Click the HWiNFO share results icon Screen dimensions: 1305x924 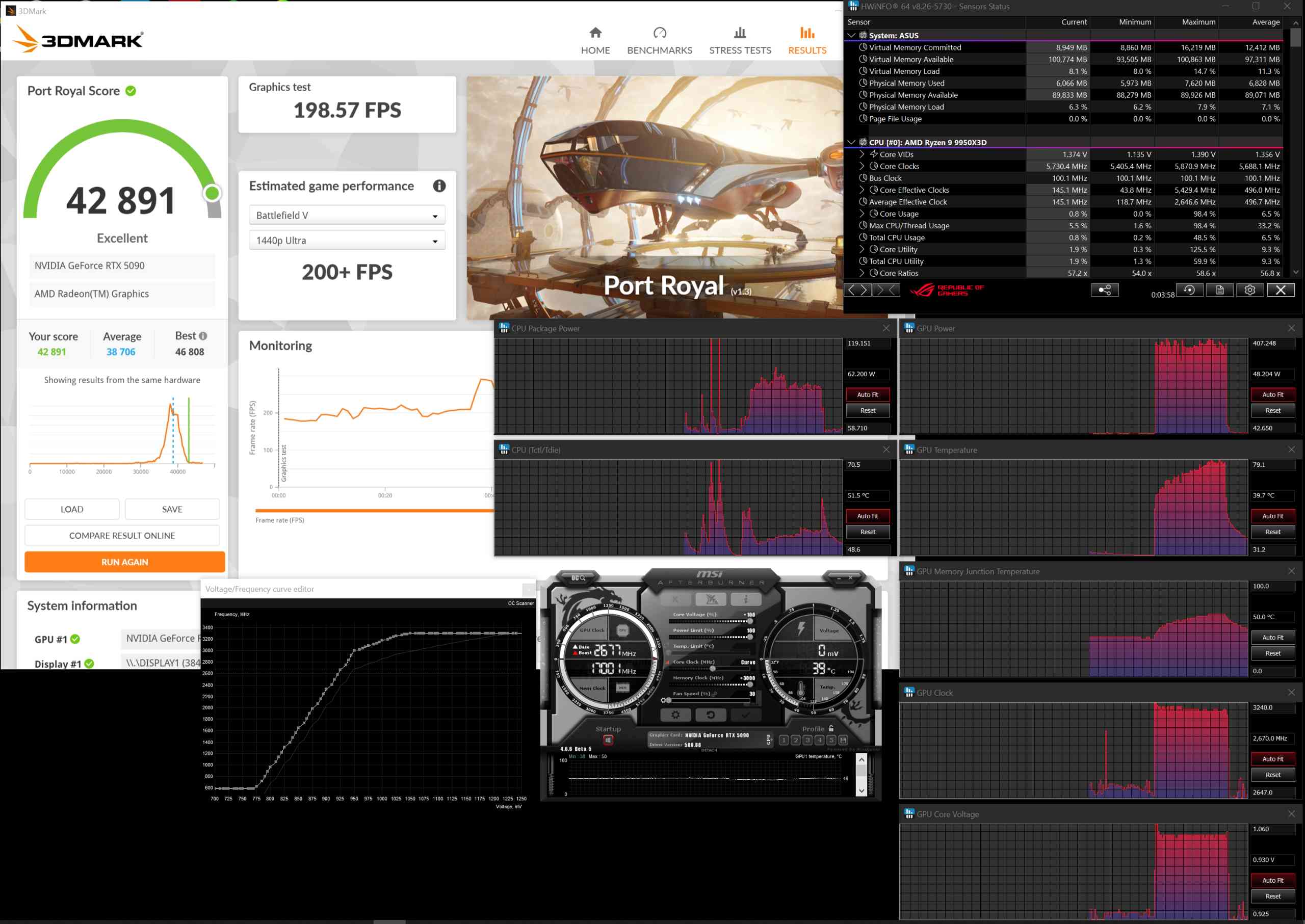(x=1105, y=291)
